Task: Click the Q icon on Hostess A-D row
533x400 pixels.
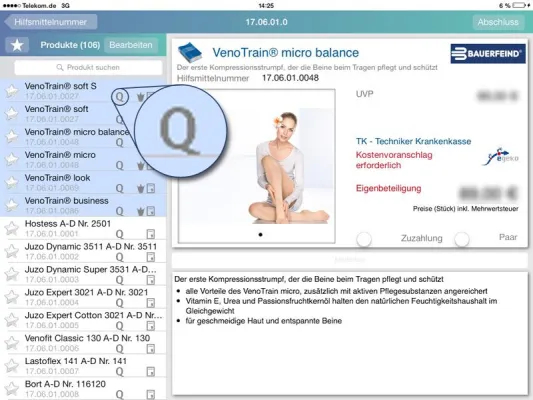Action: (120, 234)
